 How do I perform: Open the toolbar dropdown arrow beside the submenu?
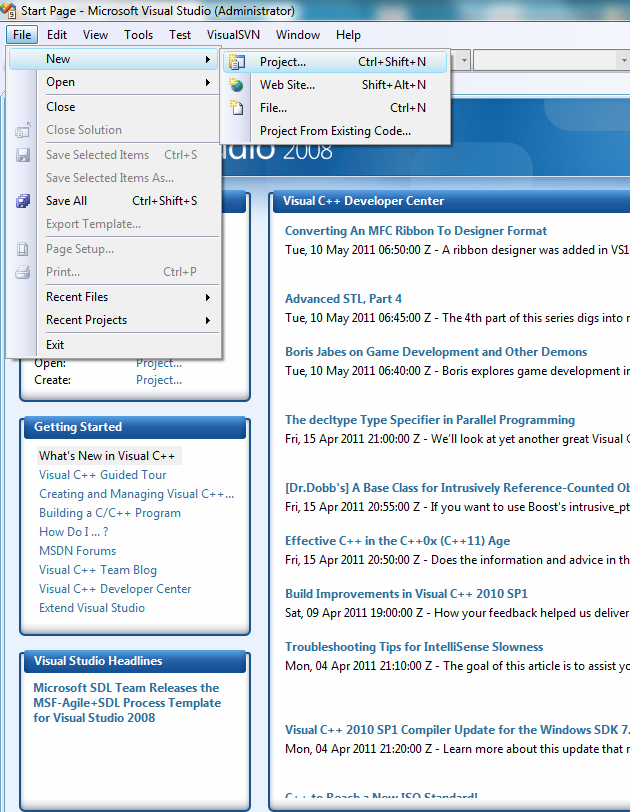[464, 61]
